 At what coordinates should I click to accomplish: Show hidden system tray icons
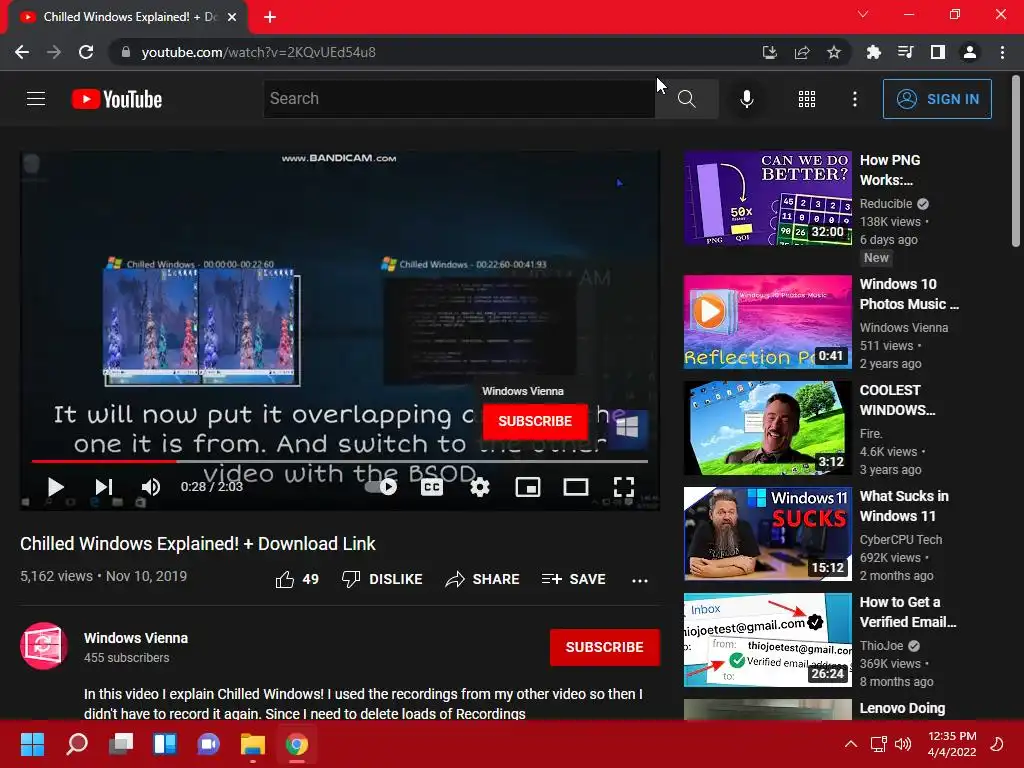pos(850,744)
